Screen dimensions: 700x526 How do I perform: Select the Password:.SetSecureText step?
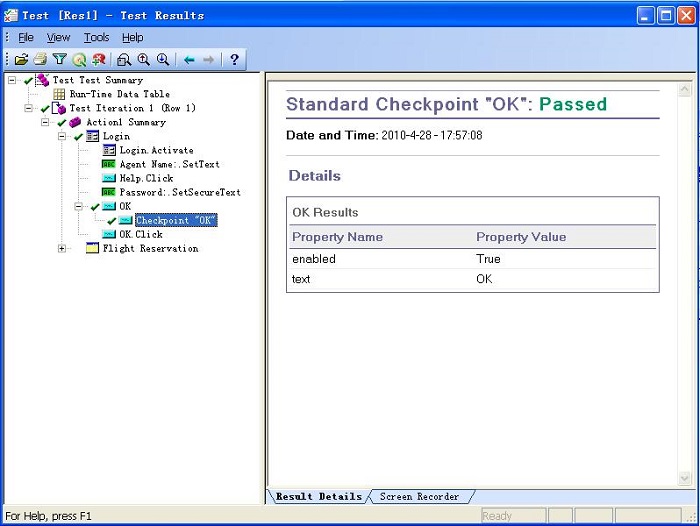coord(180,192)
